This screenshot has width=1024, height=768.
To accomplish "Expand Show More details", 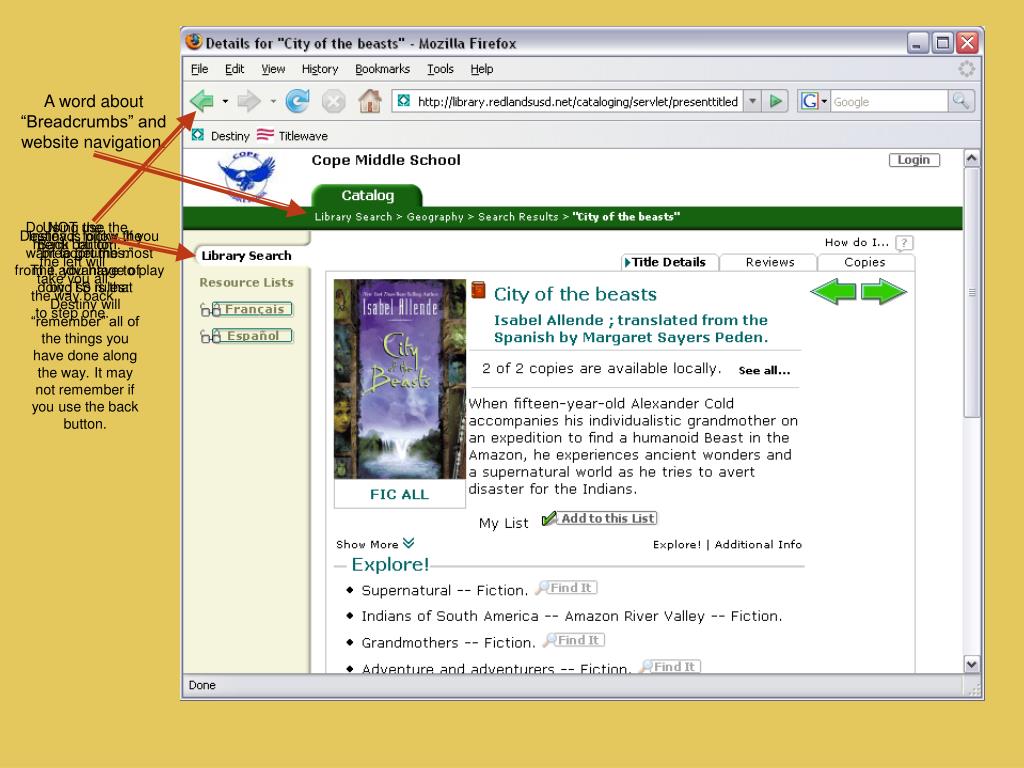I will (x=376, y=544).
